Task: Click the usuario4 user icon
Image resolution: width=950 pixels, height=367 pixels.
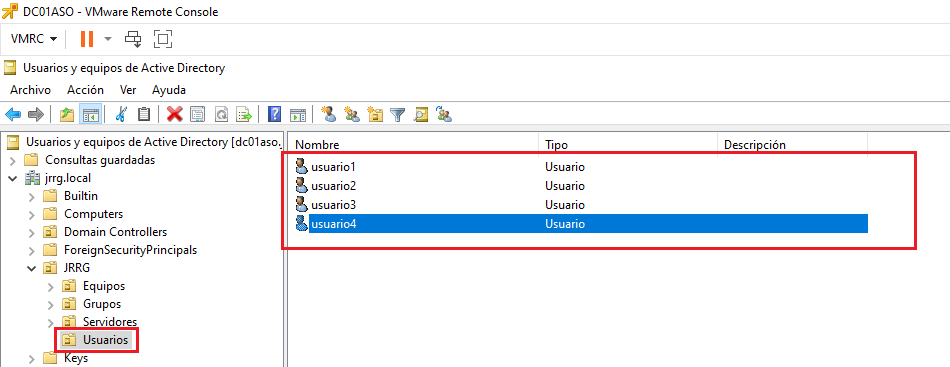Action: [301, 223]
